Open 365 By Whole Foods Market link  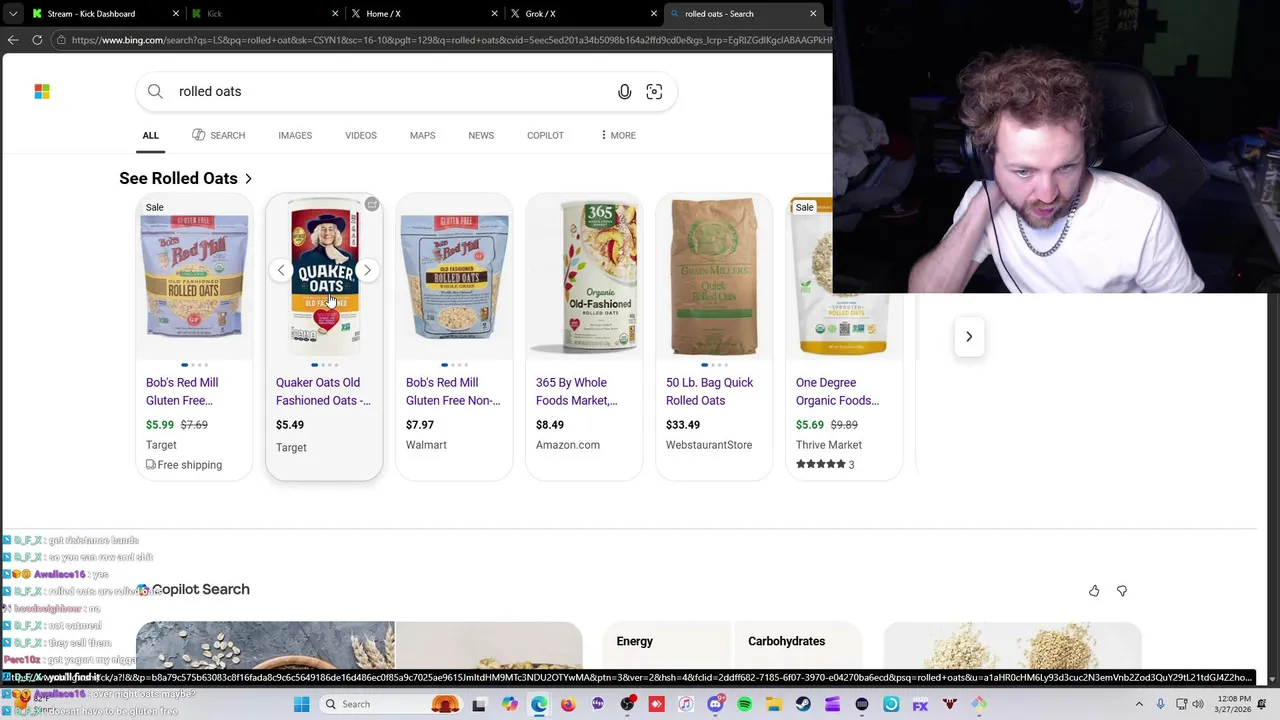pos(577,391)
